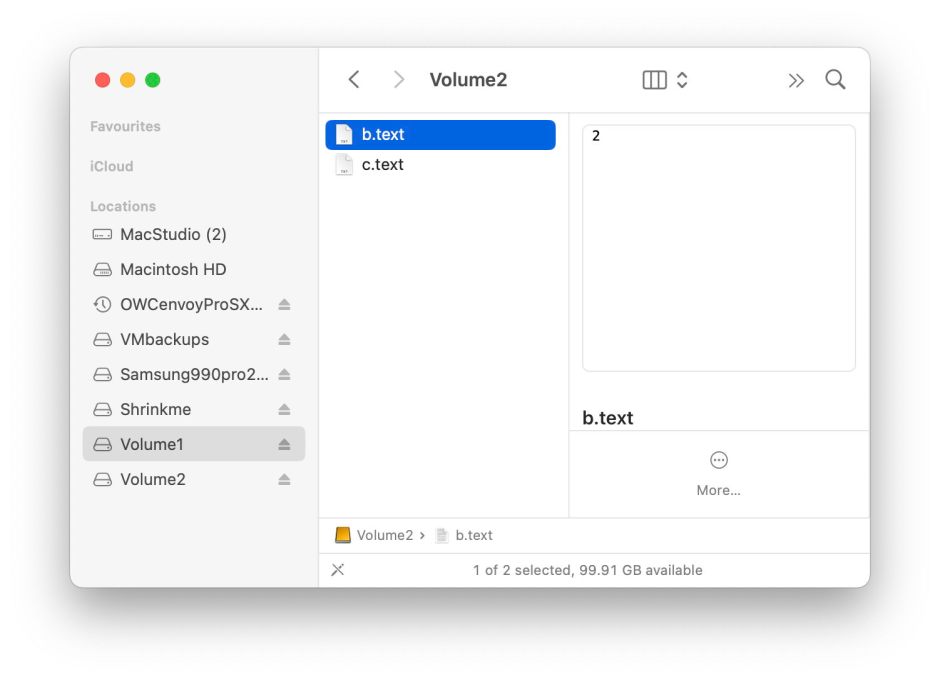Eject the VMbackups volume
Screen dimensions: 940x680
[284, 339]
